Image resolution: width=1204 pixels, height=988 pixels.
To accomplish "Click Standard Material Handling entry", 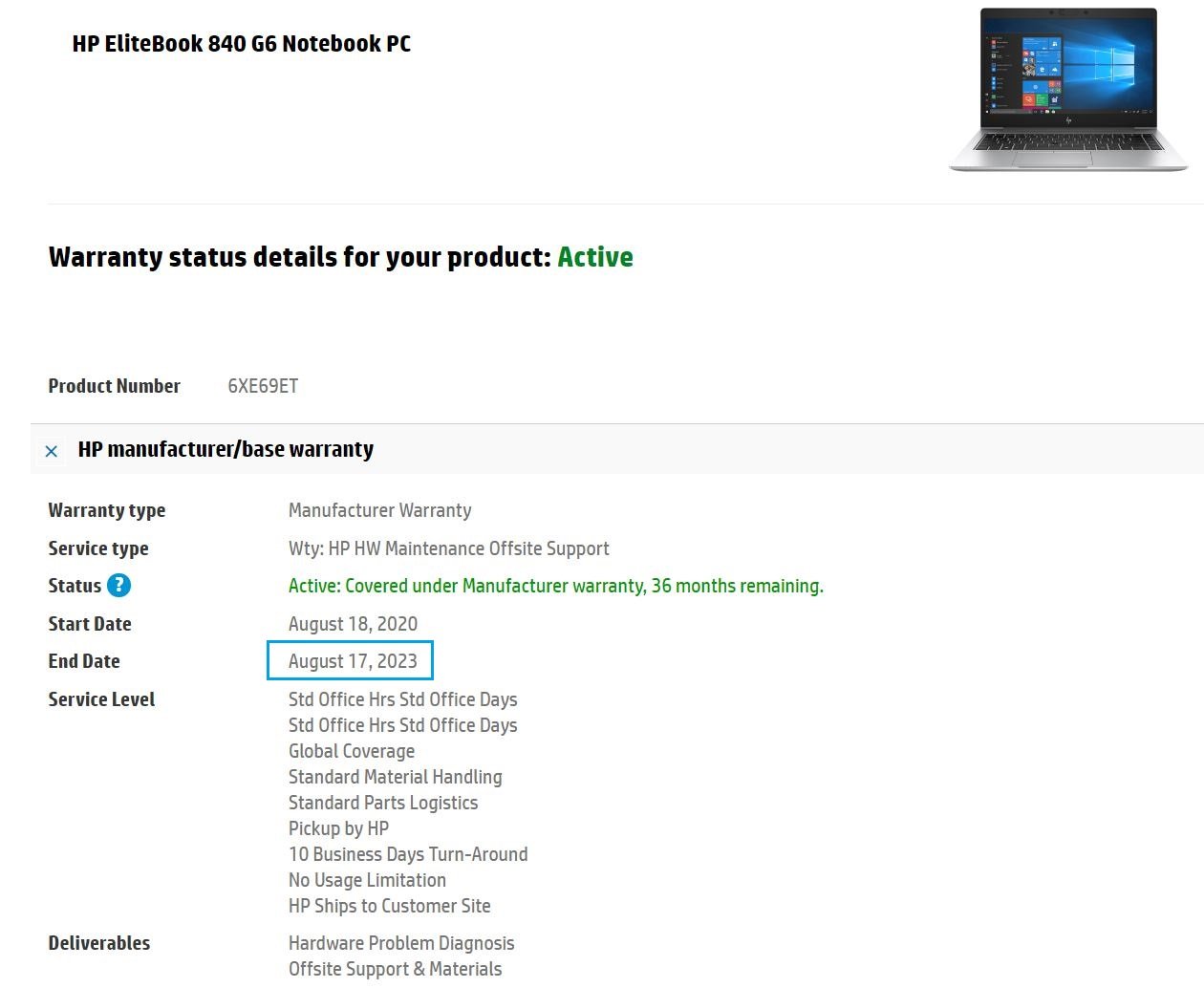I will 396,777.
